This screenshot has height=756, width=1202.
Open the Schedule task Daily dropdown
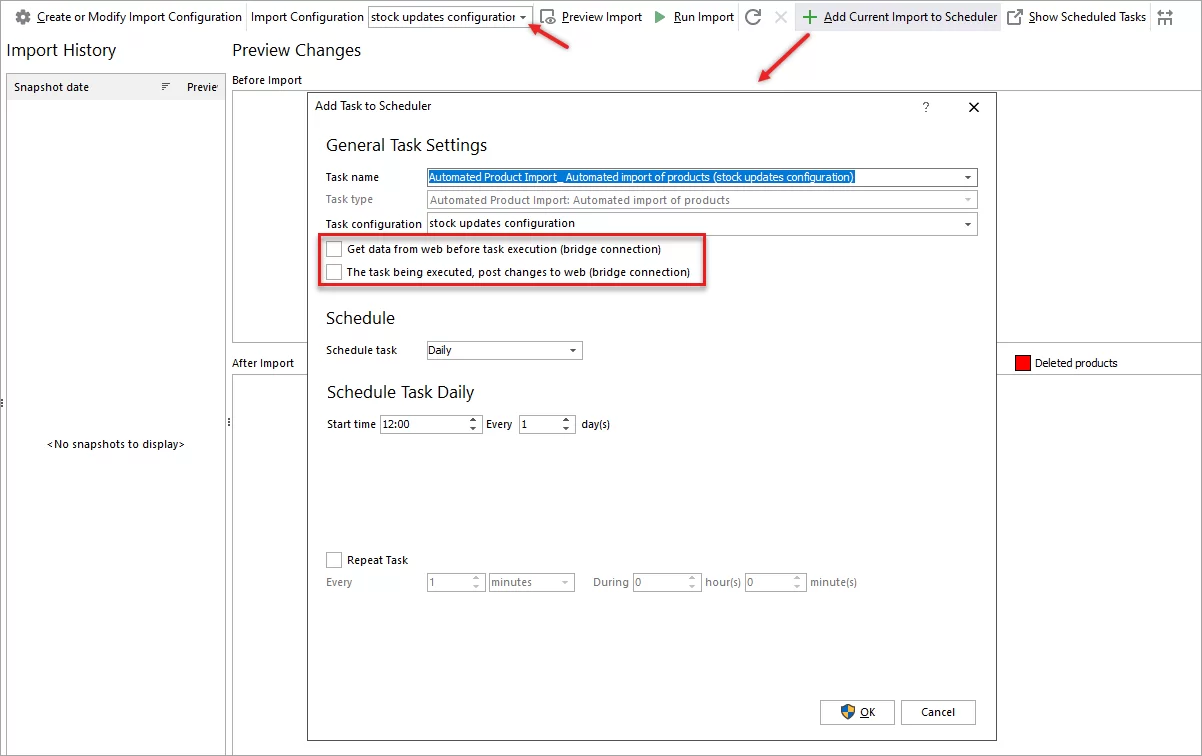tap(573, 350)
